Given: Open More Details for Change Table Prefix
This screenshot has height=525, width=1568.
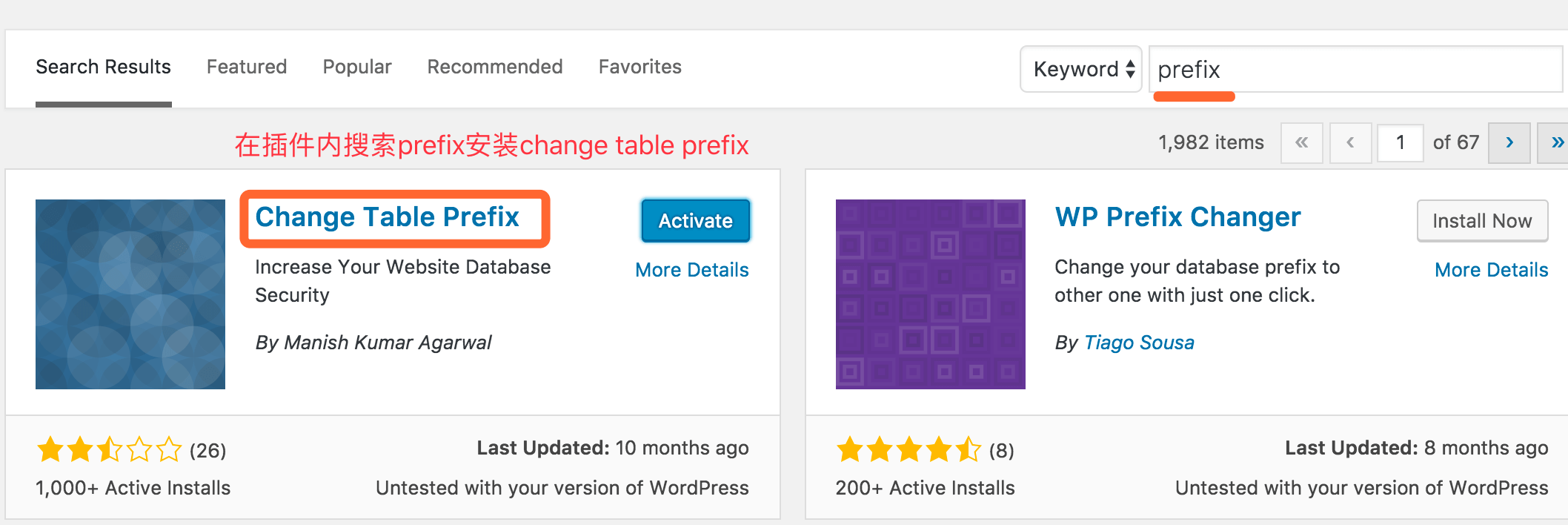Looking at the screenshot, I should click(692, 270).
